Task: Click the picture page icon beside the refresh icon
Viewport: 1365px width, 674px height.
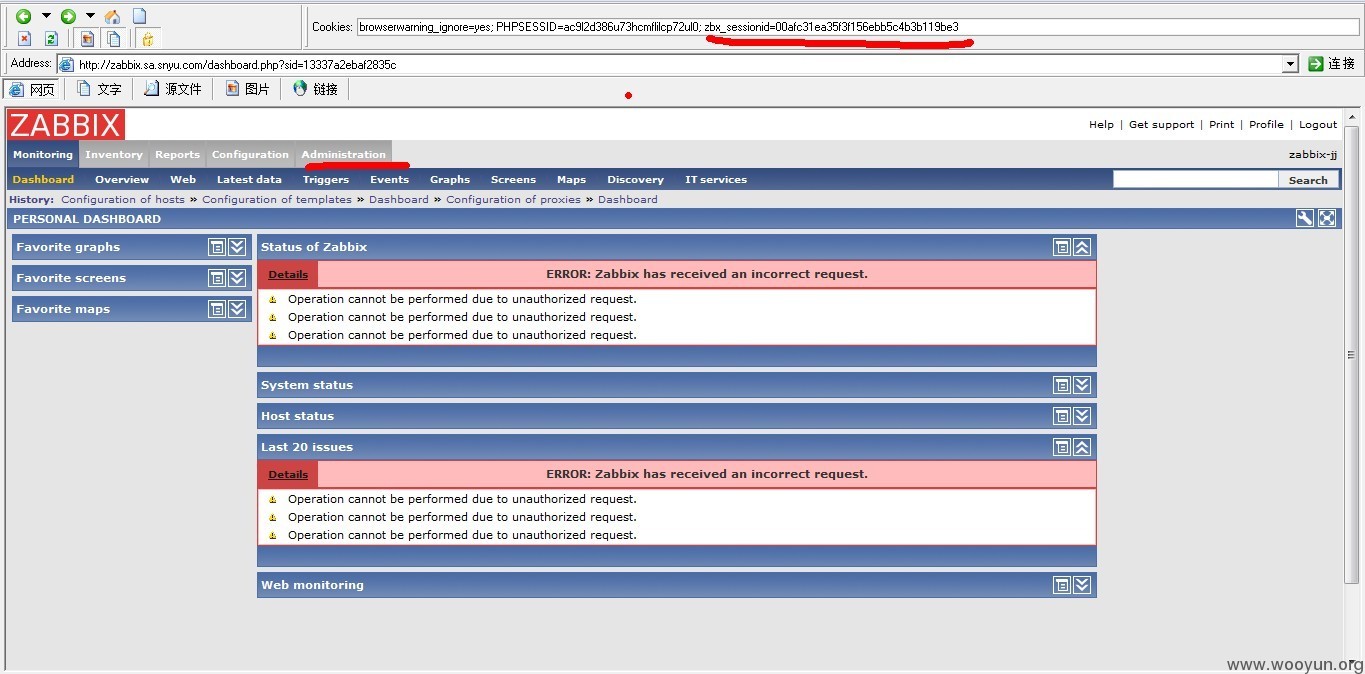Action: [87, 39]
